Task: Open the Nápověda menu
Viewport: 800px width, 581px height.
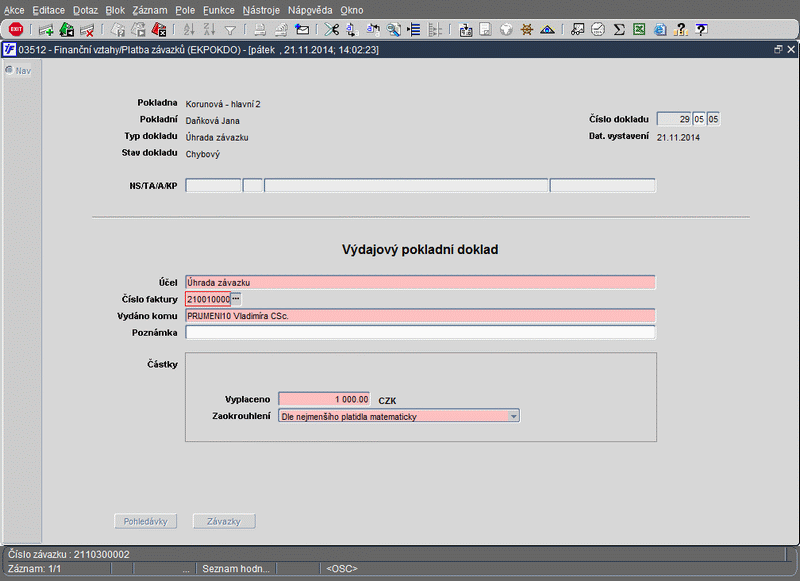Action: click(x=310, y=10)
